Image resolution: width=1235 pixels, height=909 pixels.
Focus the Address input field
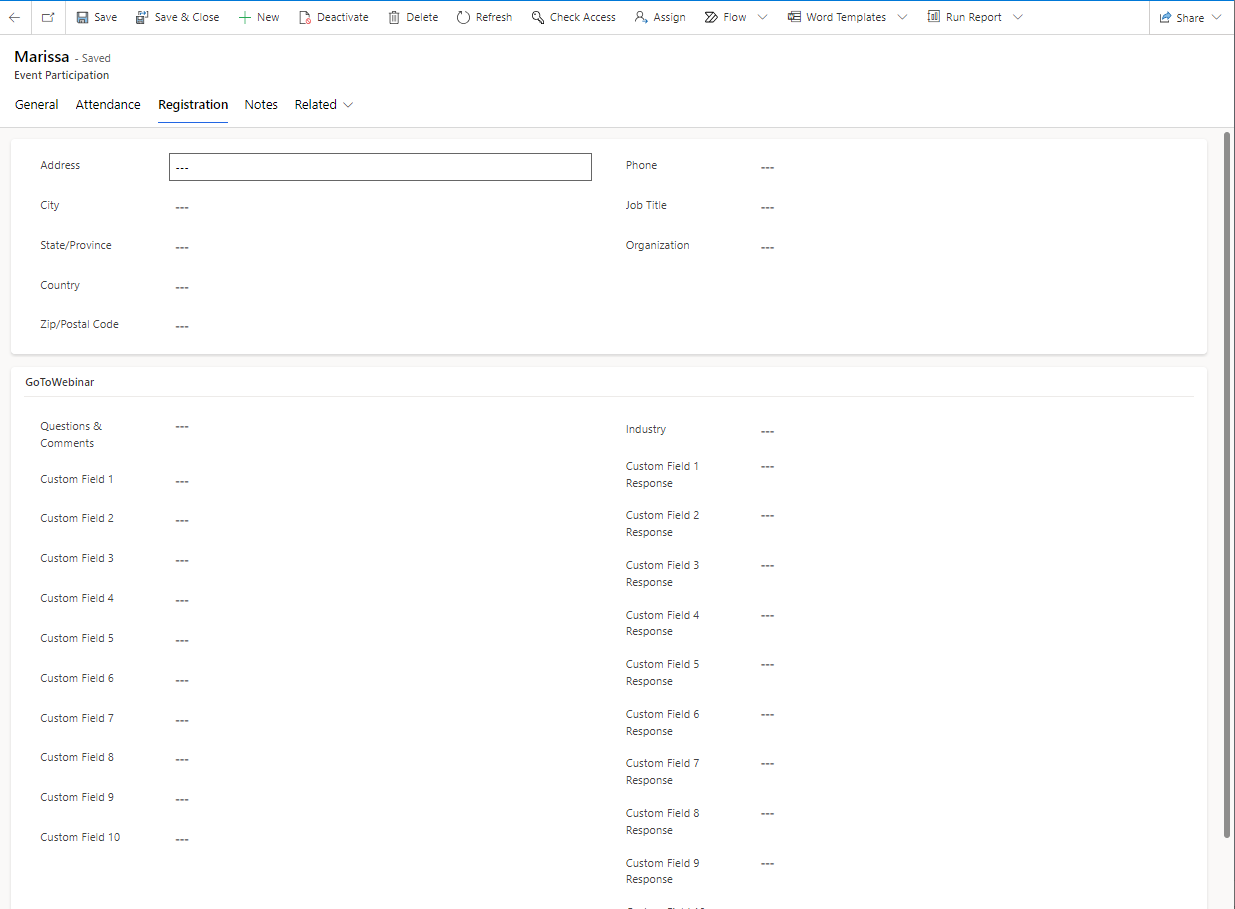click(x=380, y=167)
